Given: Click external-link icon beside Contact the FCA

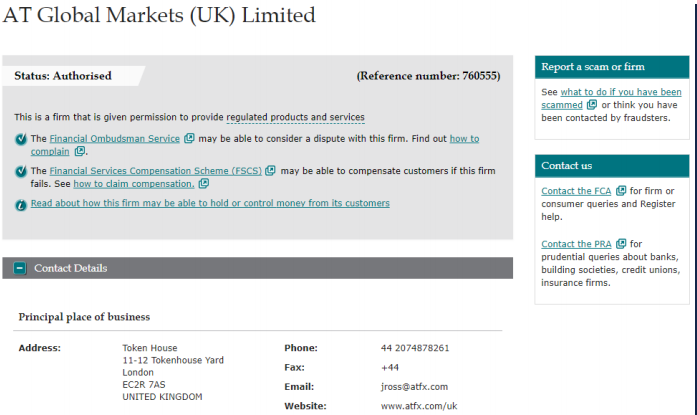Looking at the screenshot, I should point(621,191).
